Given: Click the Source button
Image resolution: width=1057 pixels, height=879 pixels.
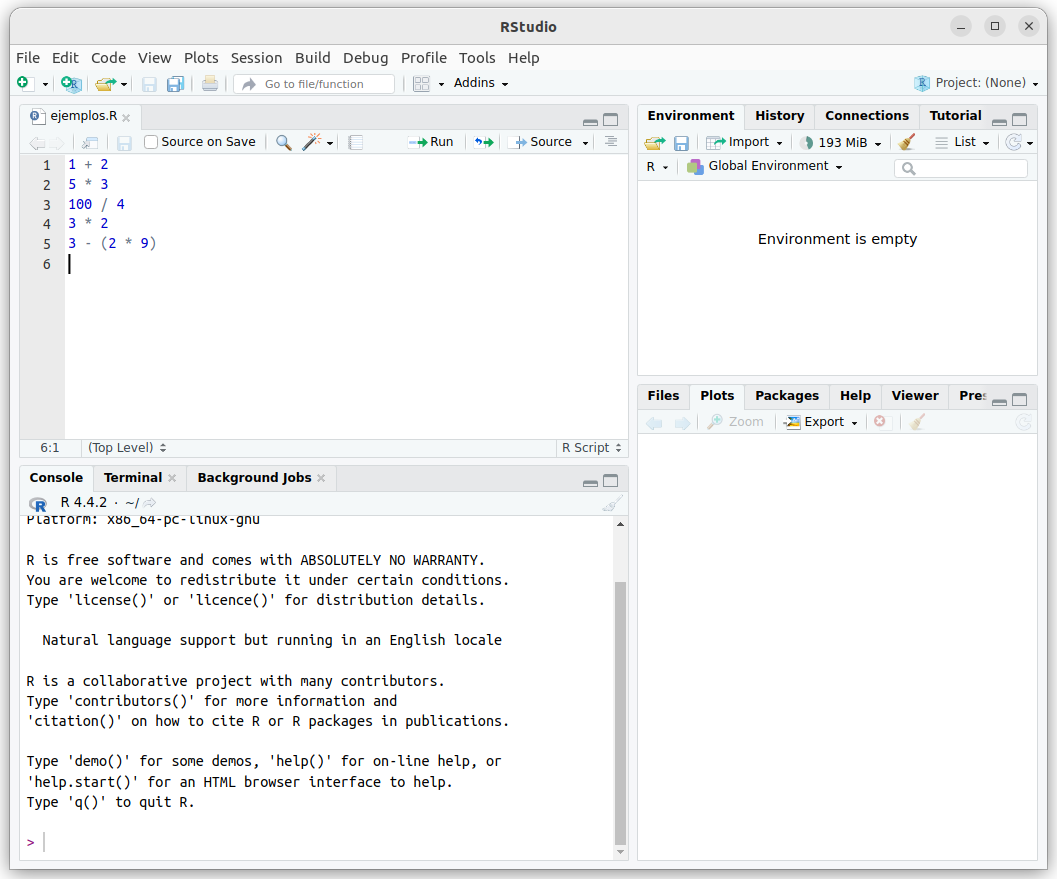Looking at the screenshot, I should [541, 142].
